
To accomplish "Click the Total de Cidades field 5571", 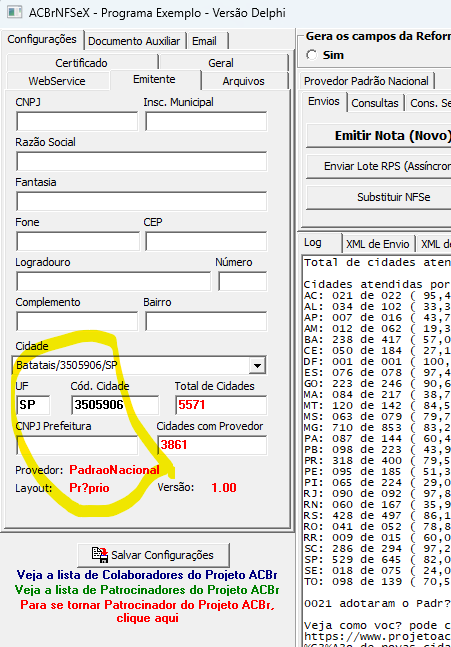I will 221,405.
